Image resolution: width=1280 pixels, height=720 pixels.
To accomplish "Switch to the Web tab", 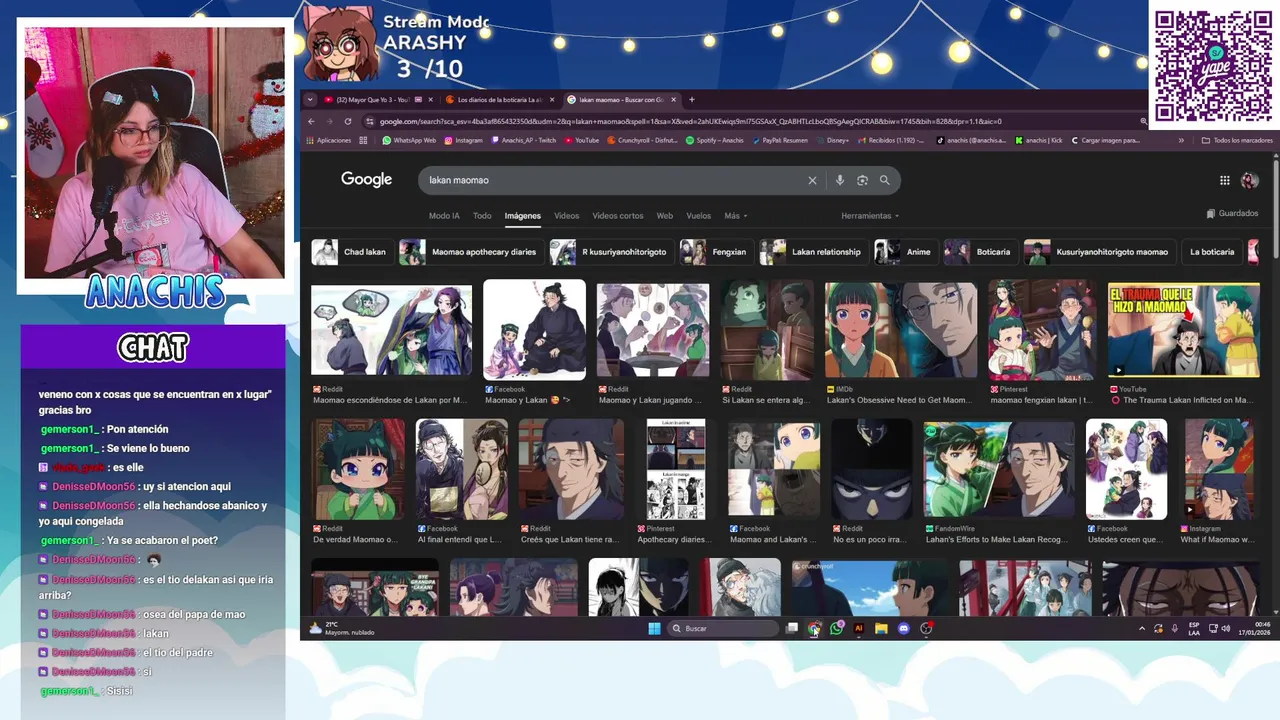I will pos(664,216).
